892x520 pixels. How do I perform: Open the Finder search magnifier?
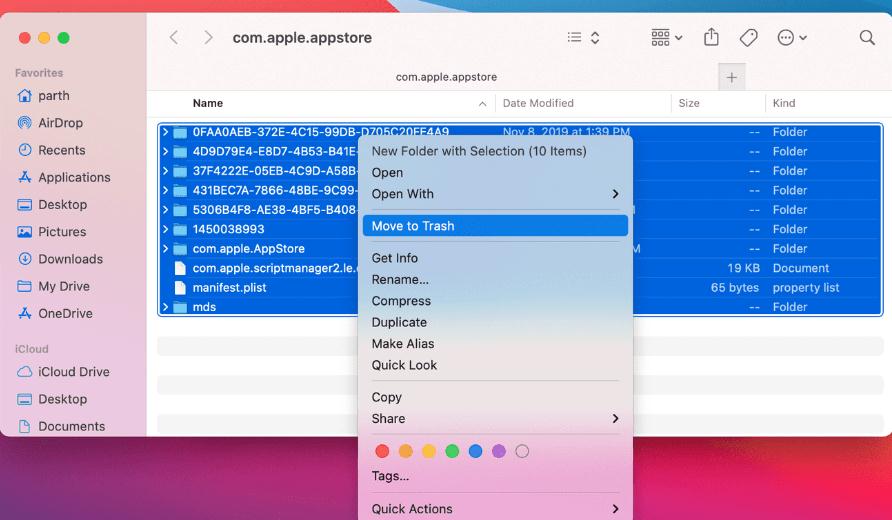coord(867,37)
